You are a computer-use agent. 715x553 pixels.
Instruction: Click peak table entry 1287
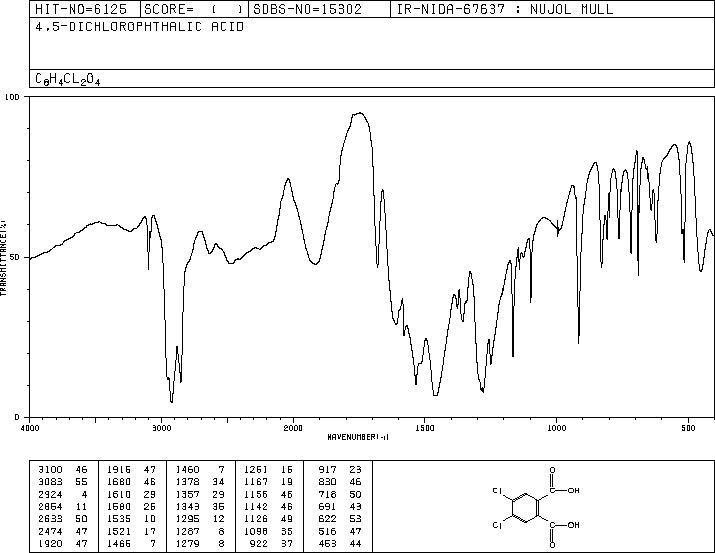pos(200,532)
